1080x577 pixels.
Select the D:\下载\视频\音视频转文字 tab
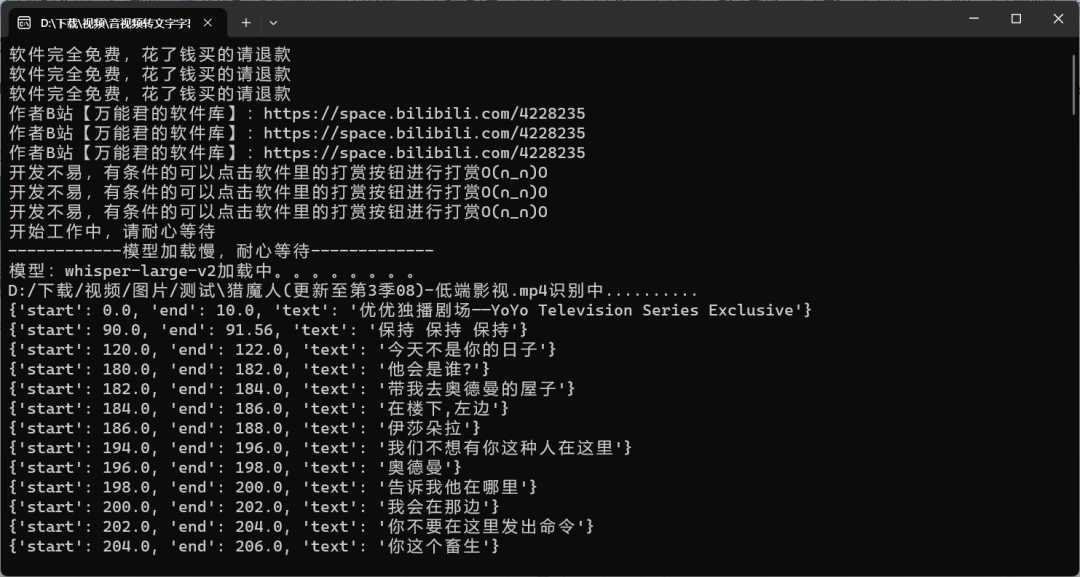(115, 21)
